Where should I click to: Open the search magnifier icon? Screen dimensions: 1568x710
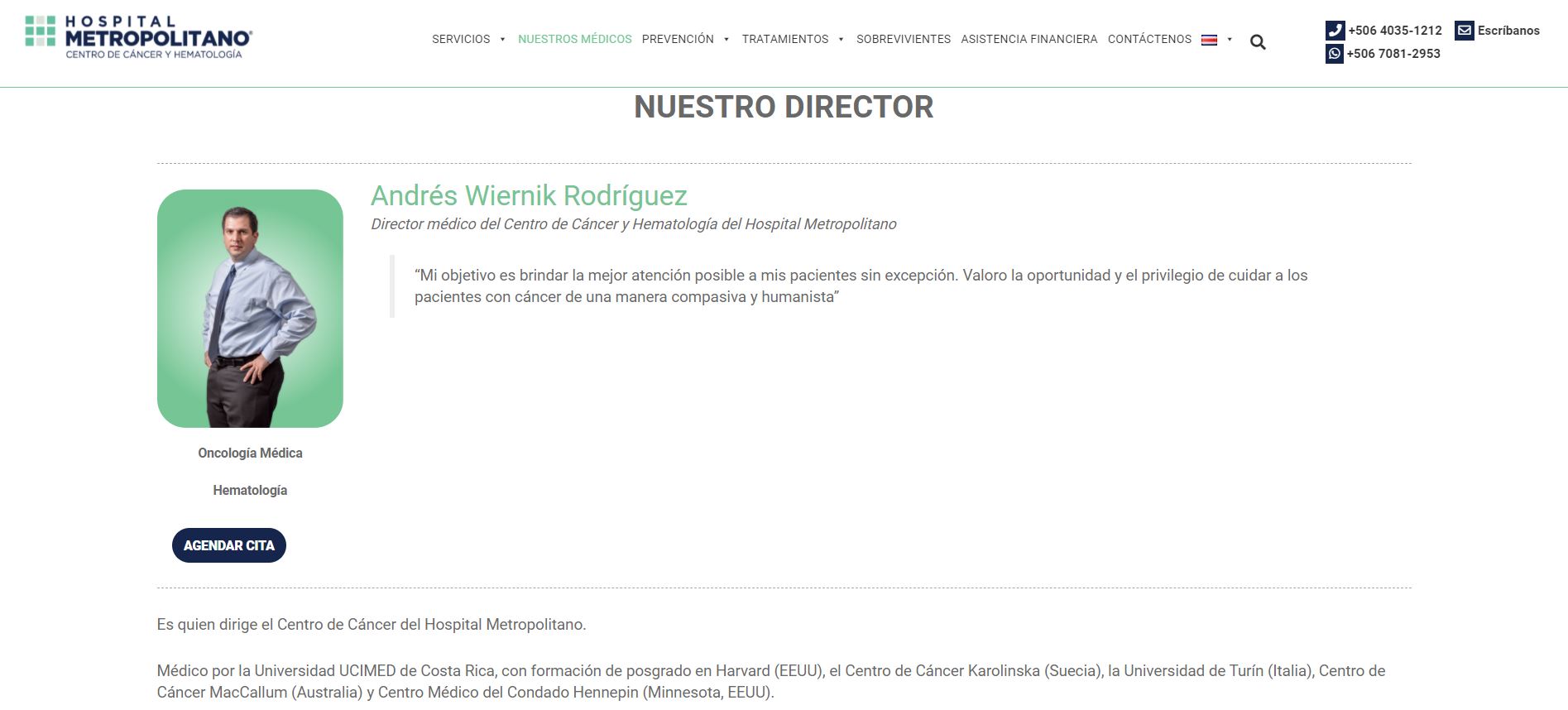(x=1258, y=42)
